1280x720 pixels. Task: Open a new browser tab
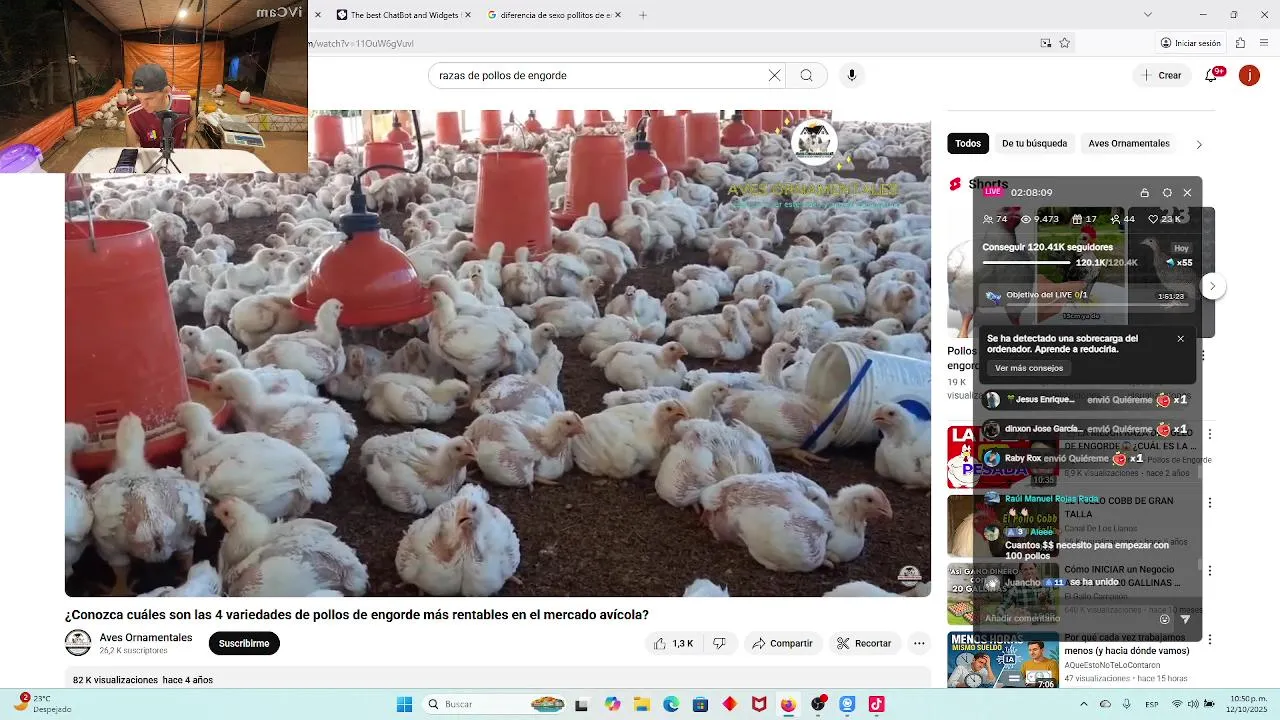tap(643, 15)
